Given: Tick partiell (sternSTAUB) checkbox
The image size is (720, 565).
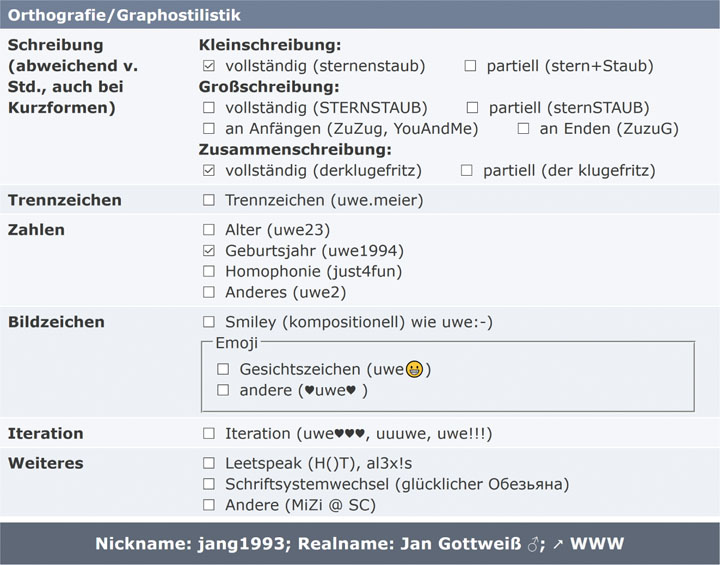Looking at the screenshot, I should pos(472,107).
